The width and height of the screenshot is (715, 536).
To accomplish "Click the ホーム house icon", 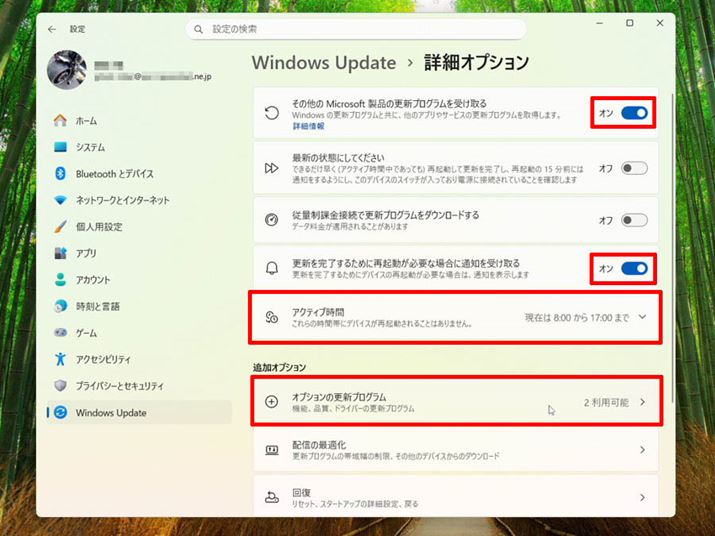I will coord(60,121).
